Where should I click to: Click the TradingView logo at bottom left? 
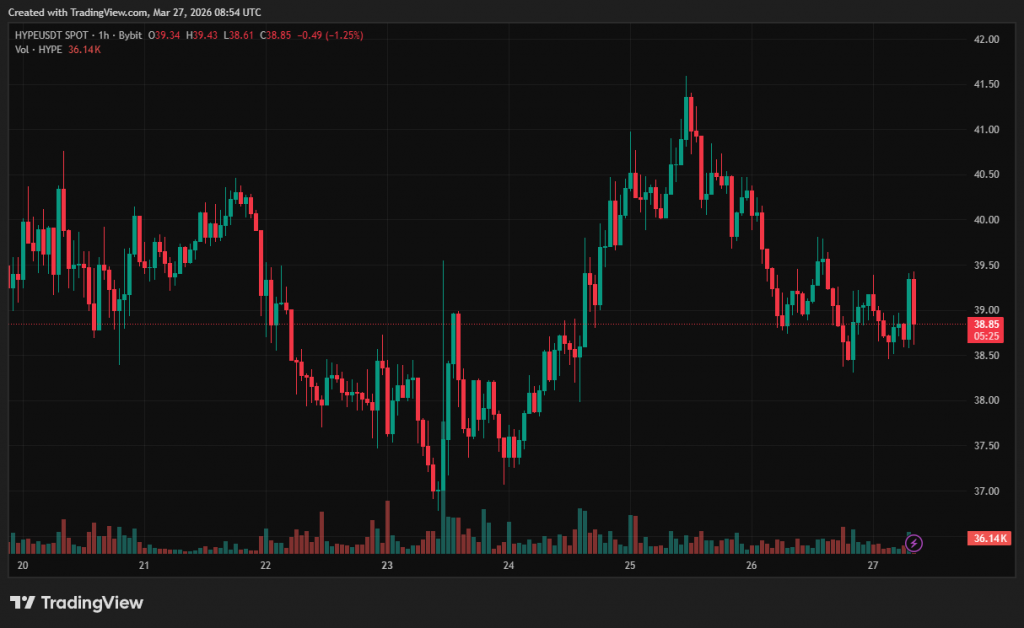pyautogui.click(x=76, y=602)
